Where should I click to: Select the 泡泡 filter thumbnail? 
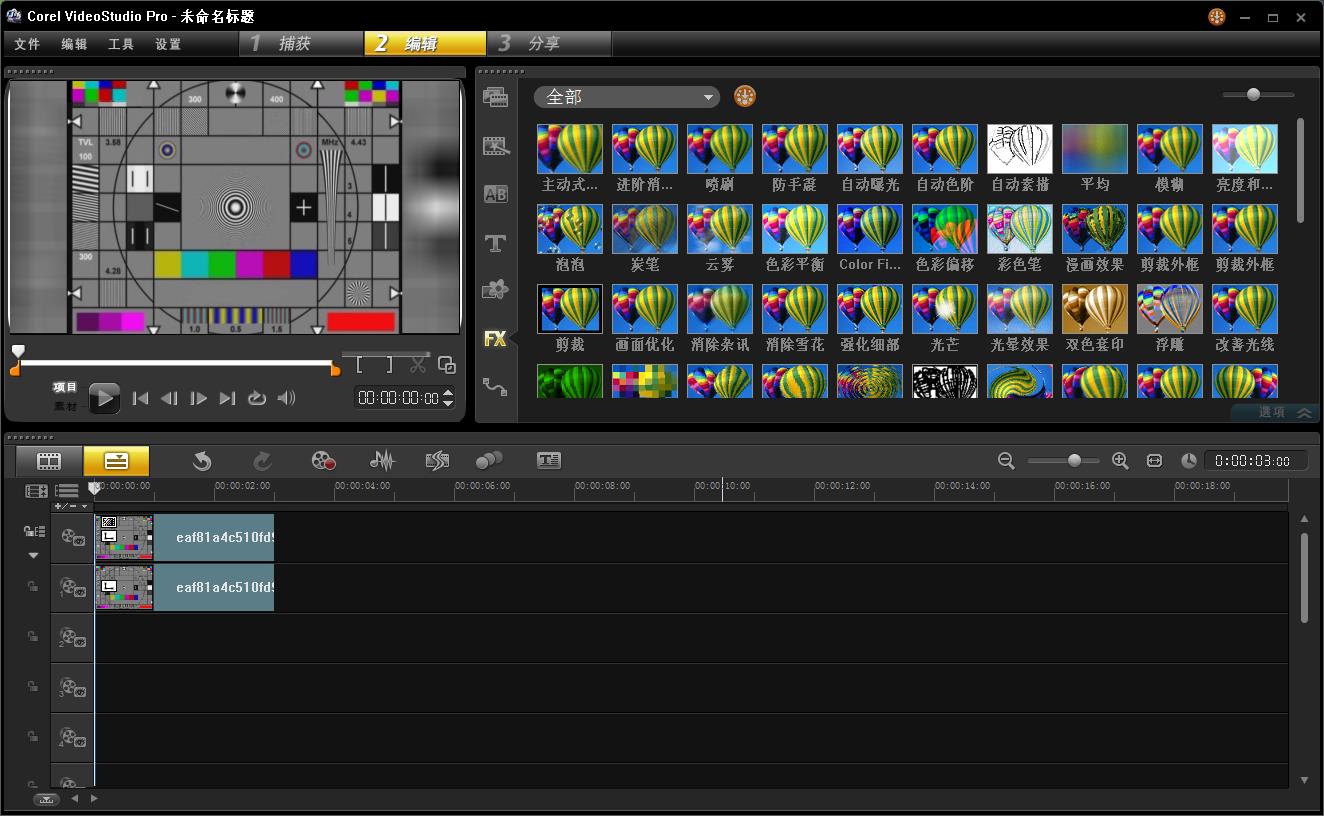click(569, 230)
